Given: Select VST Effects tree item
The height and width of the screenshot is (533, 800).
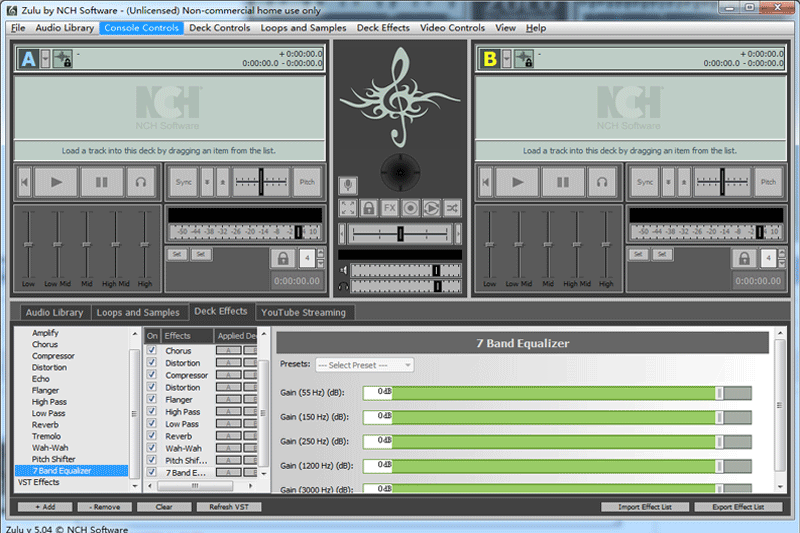Looking at the screenshot, I should point(39,482).
